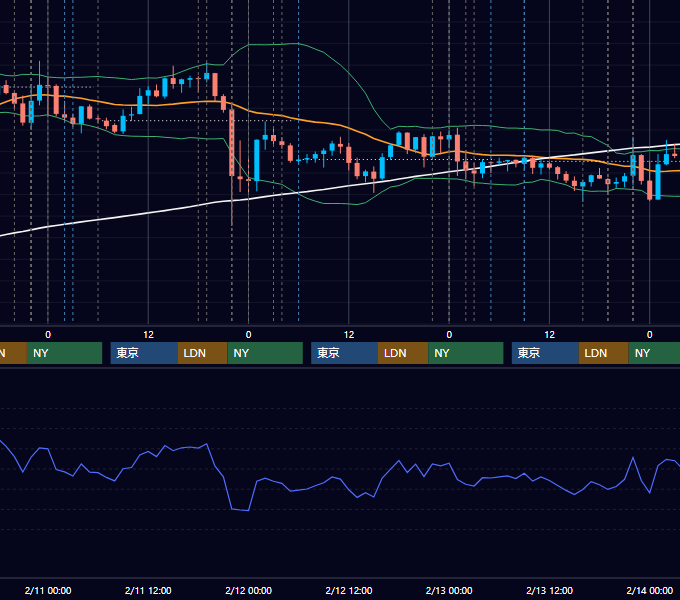Select the NY session block spanning 2/12 00:00
The height and width of the screenshot is (600, 680).
265,353
